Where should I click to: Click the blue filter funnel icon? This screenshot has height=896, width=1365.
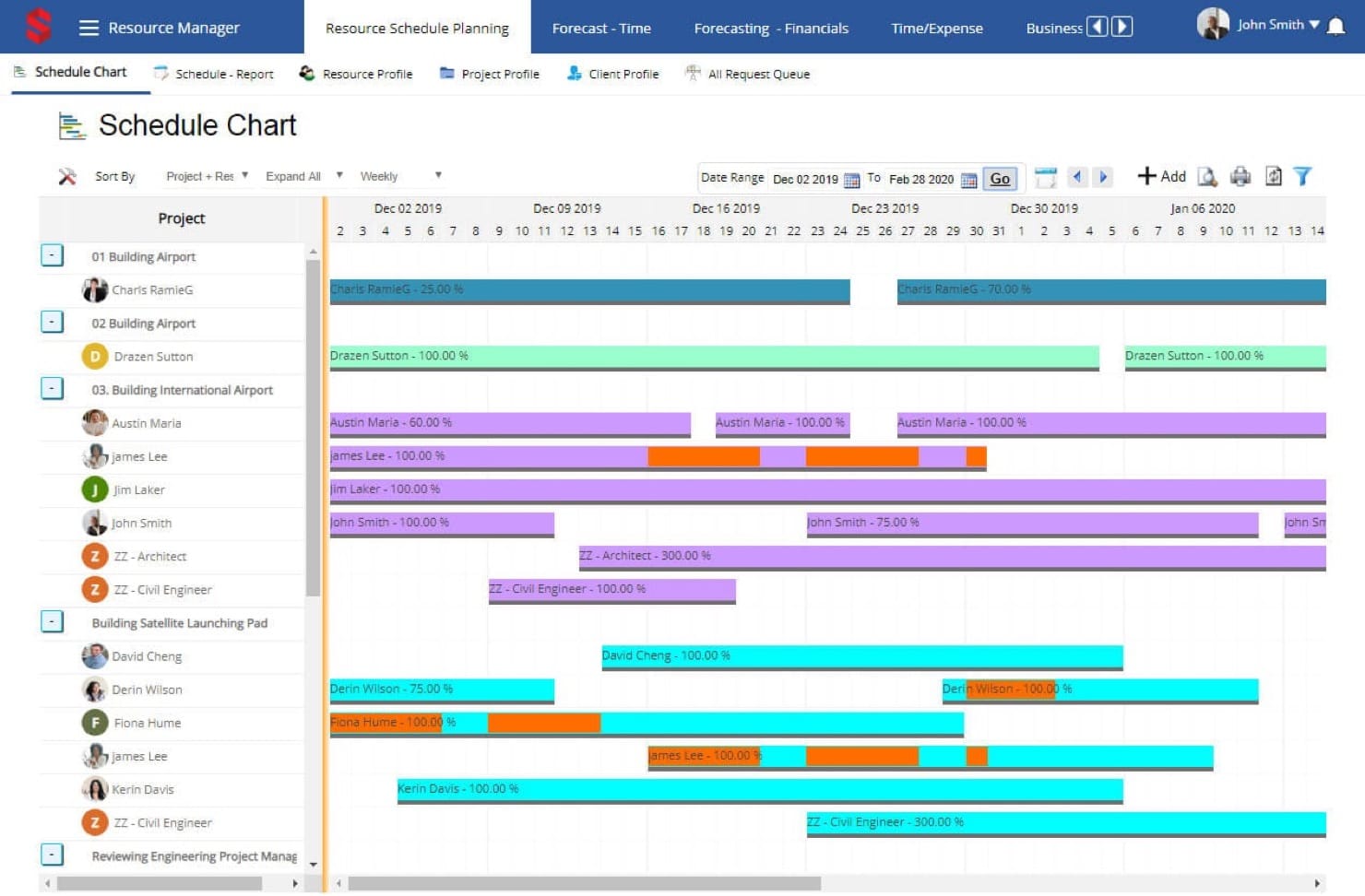coord(1302,176)
